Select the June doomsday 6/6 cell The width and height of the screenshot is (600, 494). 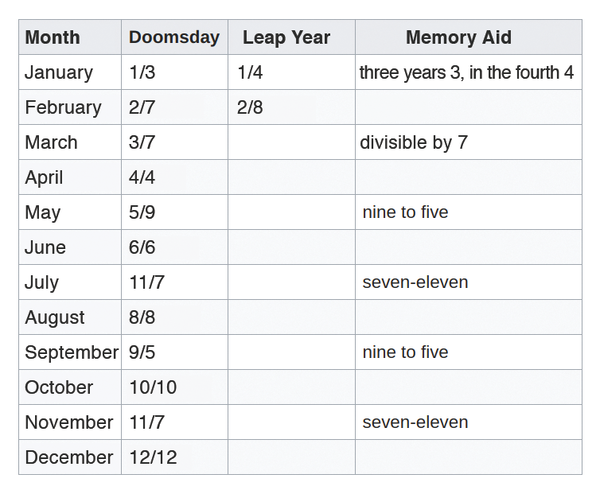[142, 247]
